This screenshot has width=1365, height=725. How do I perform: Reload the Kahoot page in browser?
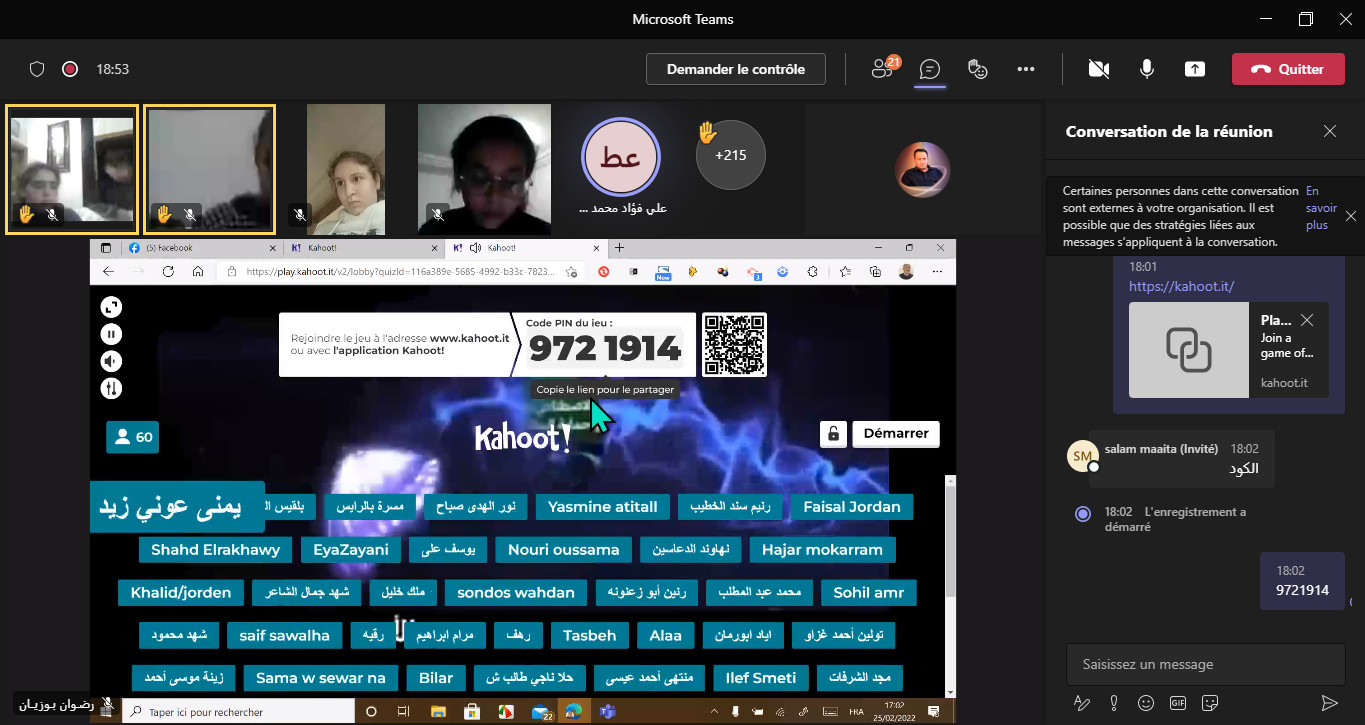coord(168,271)
